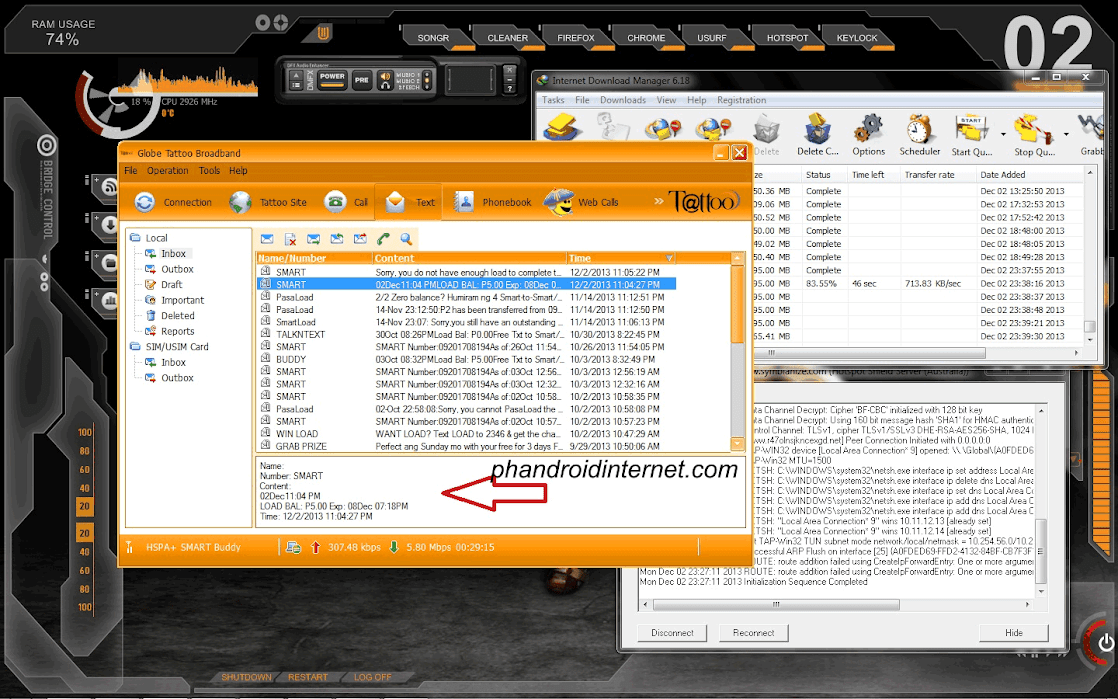Screen dimensions: 1118x699
Task: Click the delete message icon with red X
Action: (x=290, y=239)
